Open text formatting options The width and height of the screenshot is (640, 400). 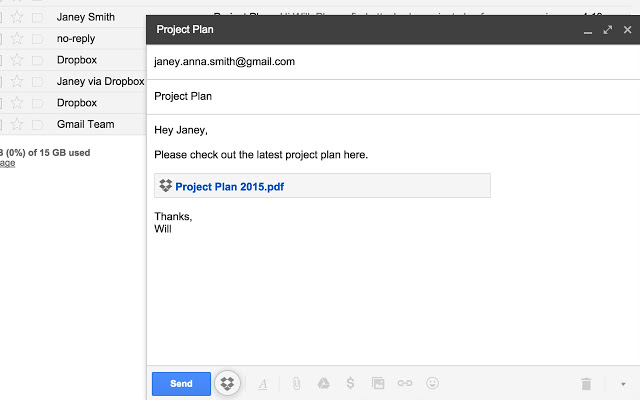263,383
